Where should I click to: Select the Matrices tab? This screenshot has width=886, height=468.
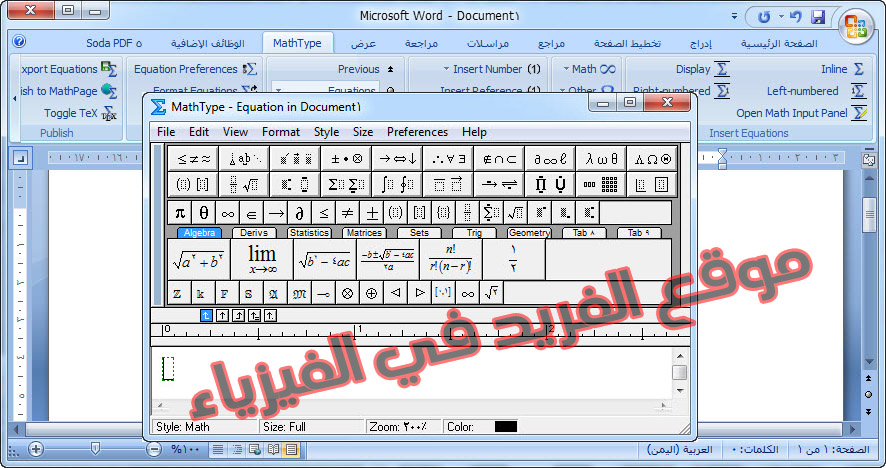pyautogui.click(x=364, y=233)
